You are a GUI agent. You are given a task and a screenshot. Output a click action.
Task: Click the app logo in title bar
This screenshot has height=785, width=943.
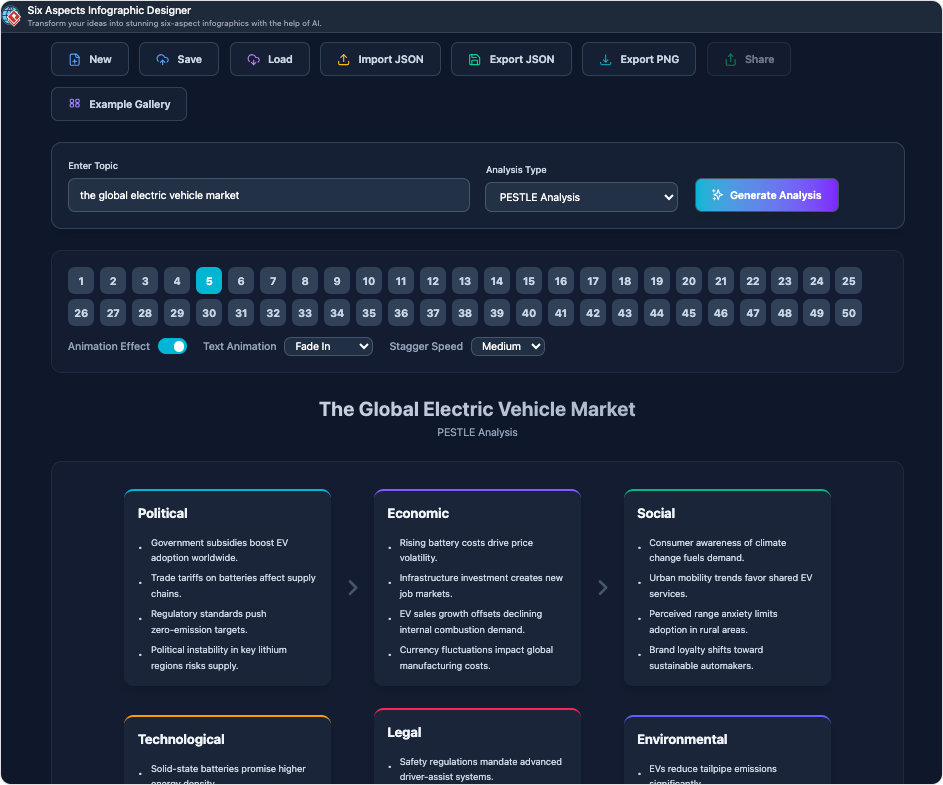point(13,16)
